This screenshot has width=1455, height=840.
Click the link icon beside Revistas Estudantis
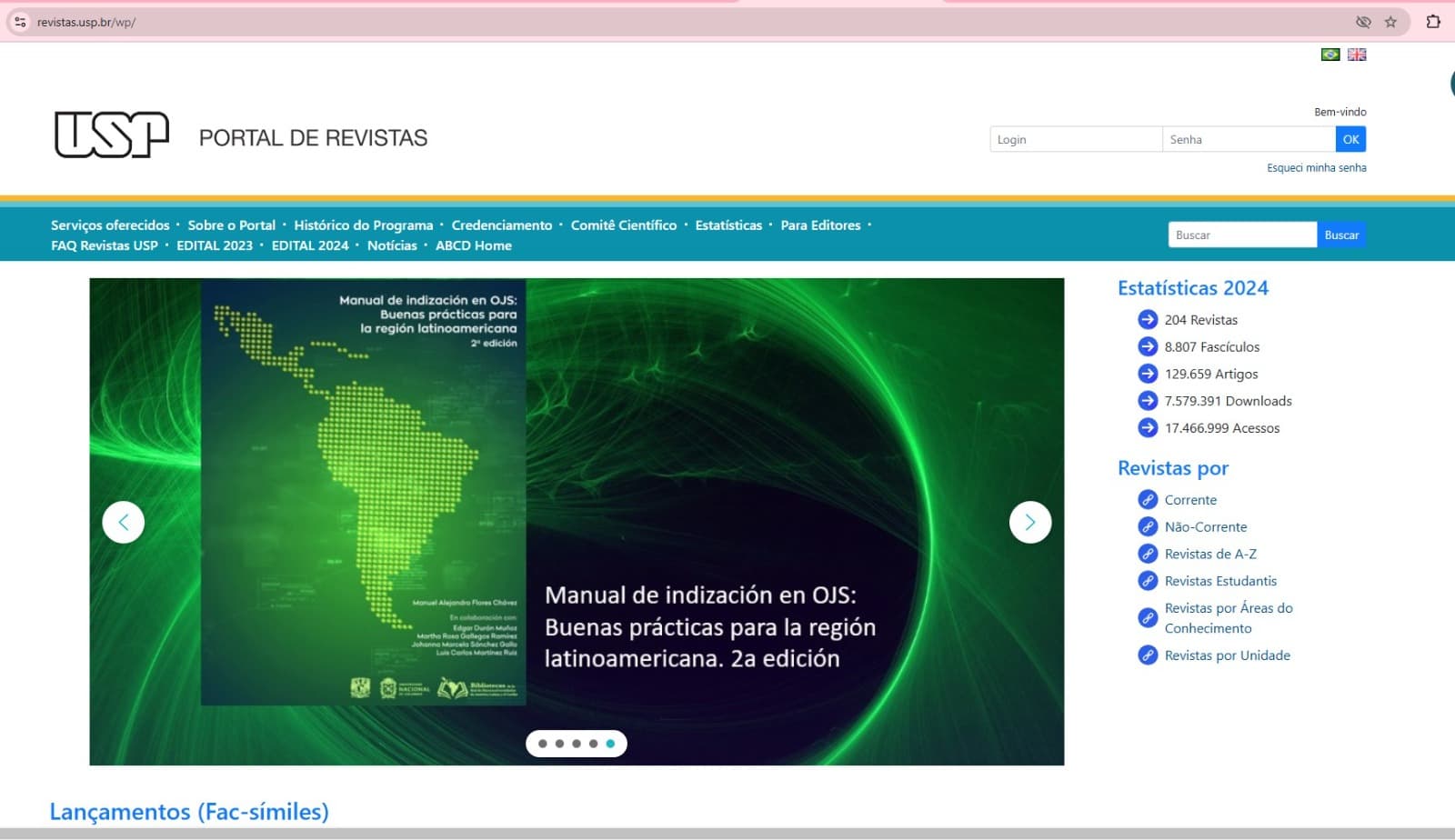click(x=1148, y=581)
